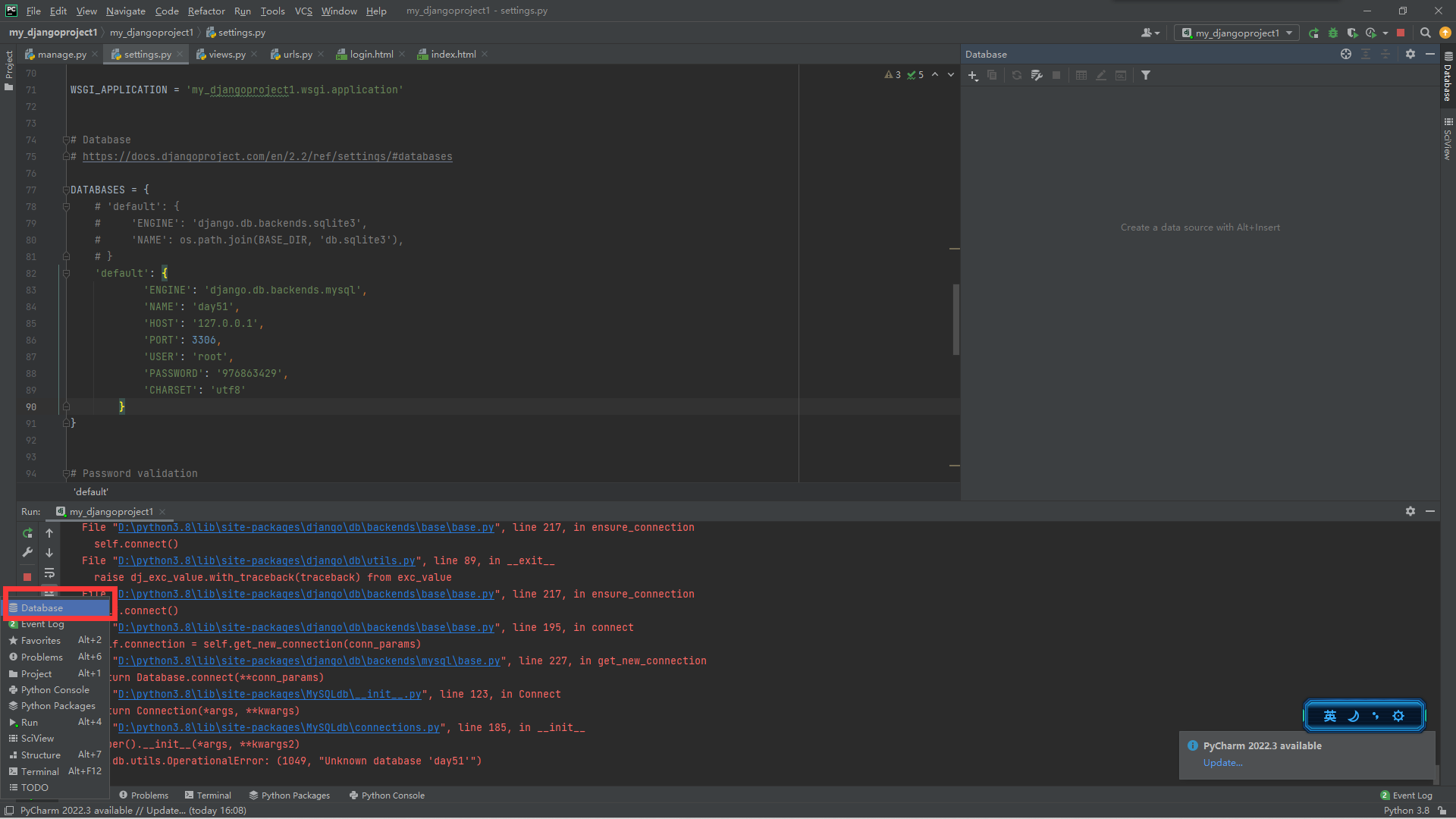This screenshot has width=1456, height=819.
Task: Click the Profile run icon
Action: [1370, 33]
